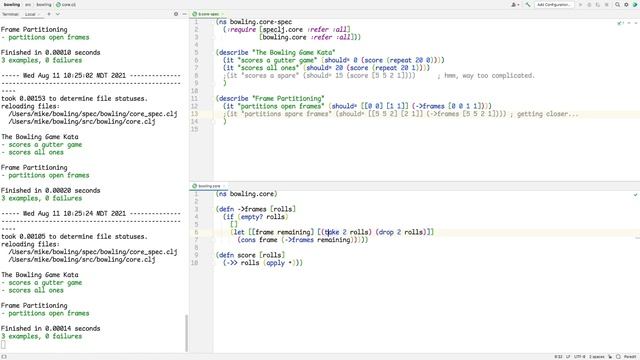640x360 pixels.
Task: Click the terminal input cursor box
Action: pyautogui.click(x=3, y=344)
